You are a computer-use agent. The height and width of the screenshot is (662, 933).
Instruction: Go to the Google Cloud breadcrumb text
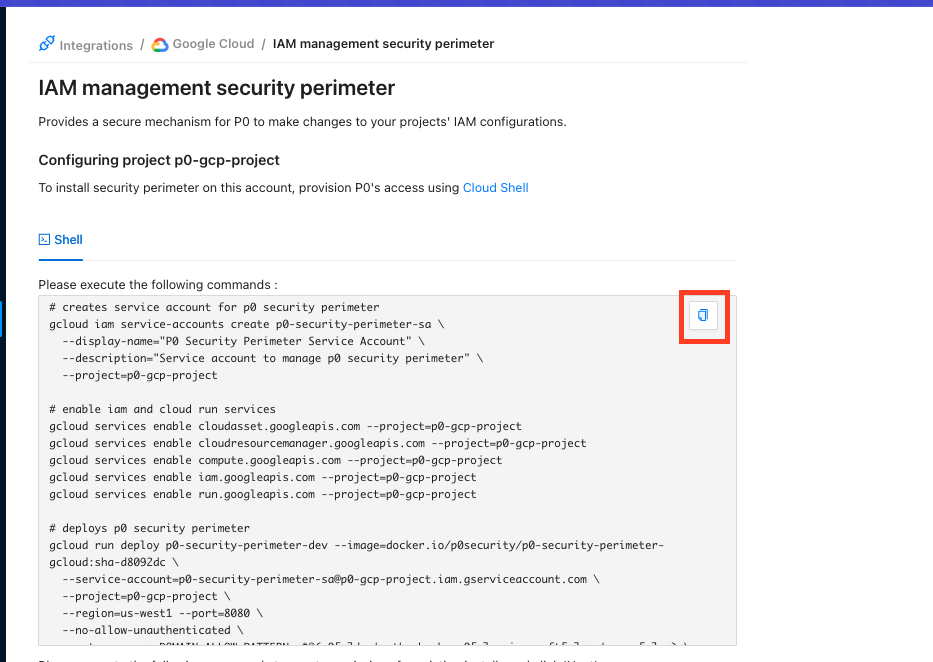click(x=213, y=44)
